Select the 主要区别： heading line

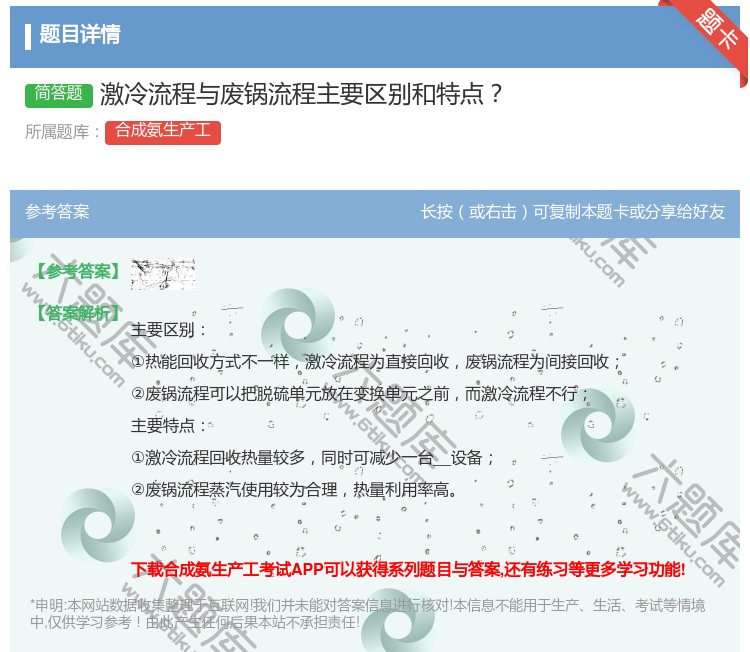click(168, 330)
